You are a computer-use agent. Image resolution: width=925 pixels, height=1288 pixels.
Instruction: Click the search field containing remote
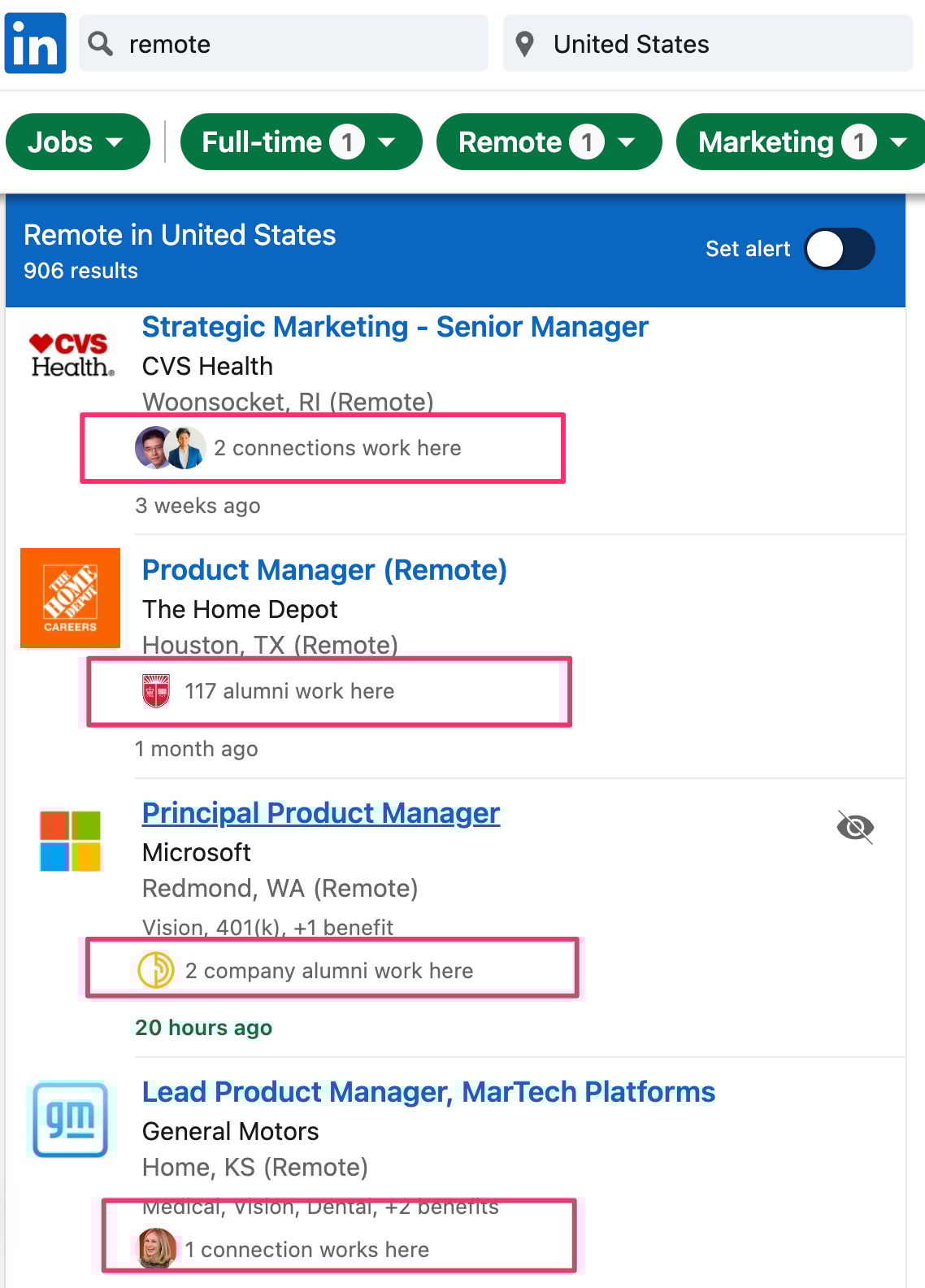[x=284, y=43]
